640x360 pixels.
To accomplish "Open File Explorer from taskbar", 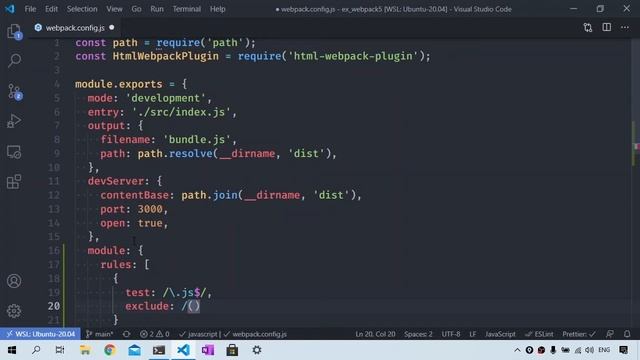I will (85, 350).
